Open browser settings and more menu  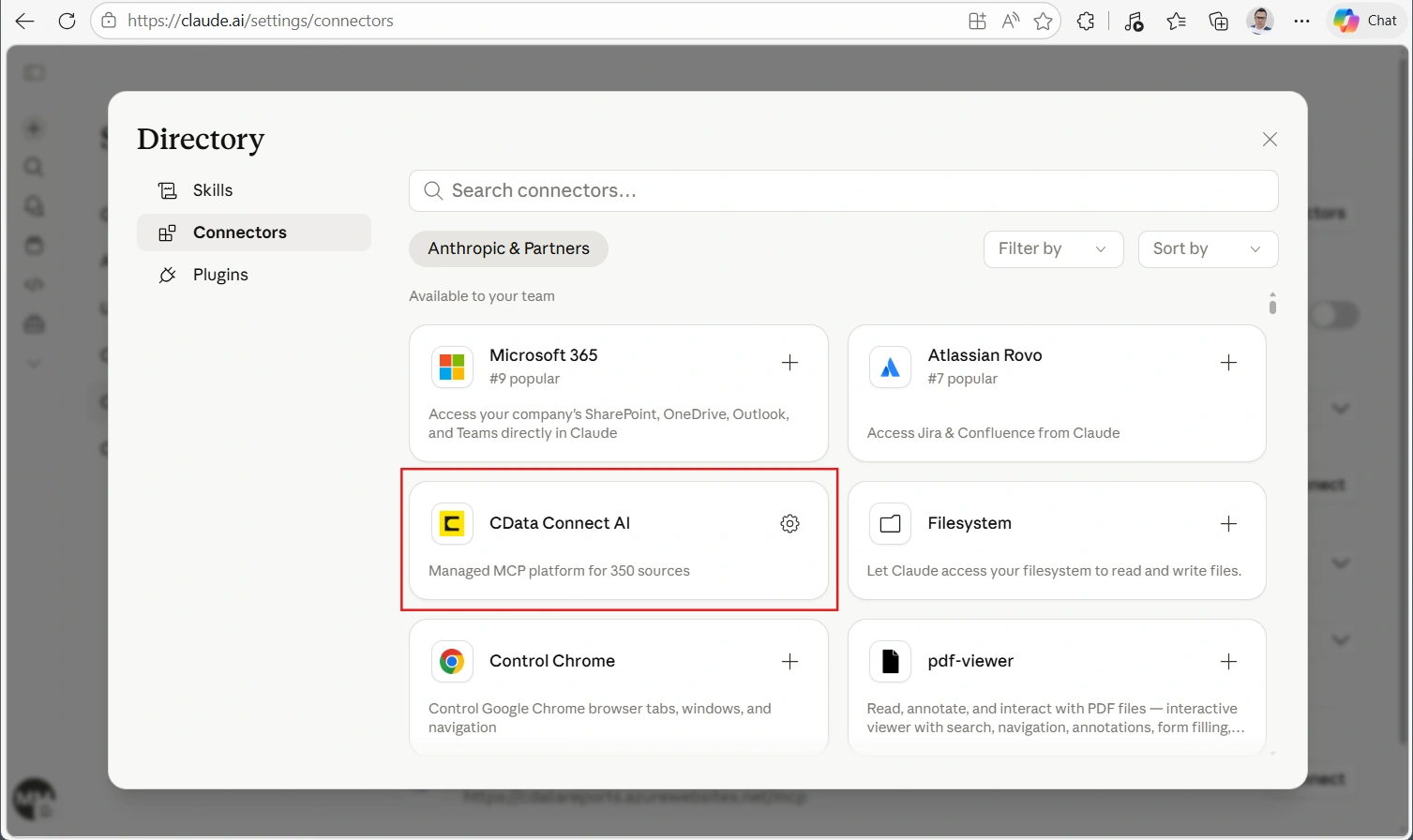[1301, 21]
